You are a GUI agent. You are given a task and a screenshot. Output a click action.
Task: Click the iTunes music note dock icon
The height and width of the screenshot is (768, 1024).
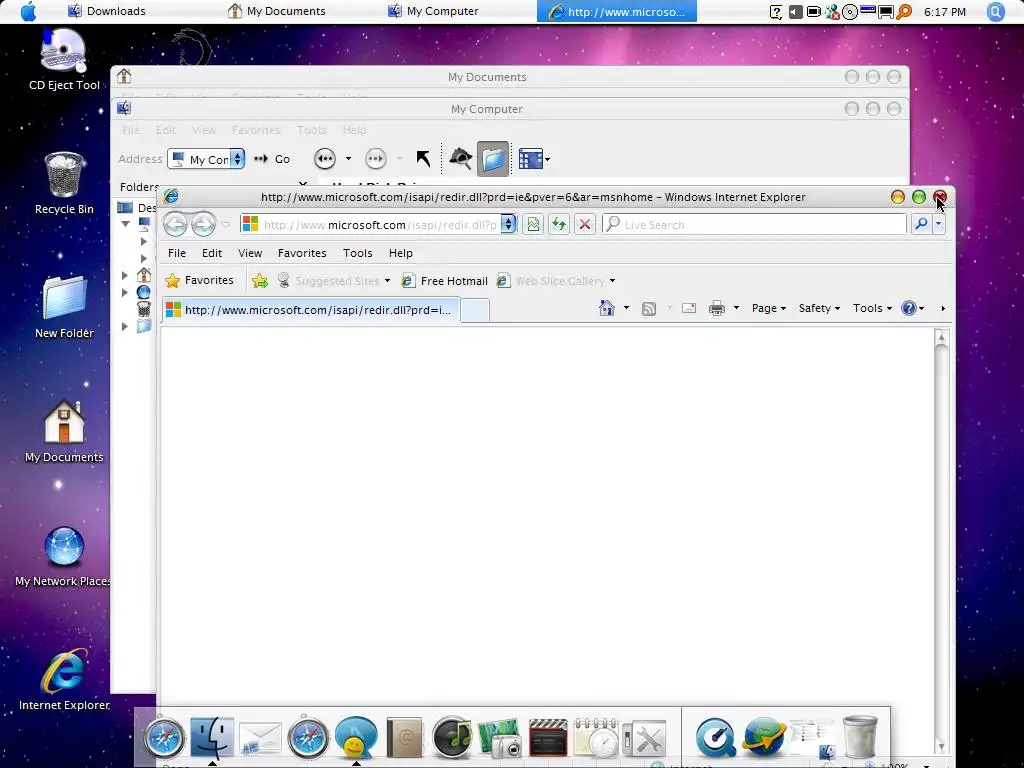click(452, 737)
